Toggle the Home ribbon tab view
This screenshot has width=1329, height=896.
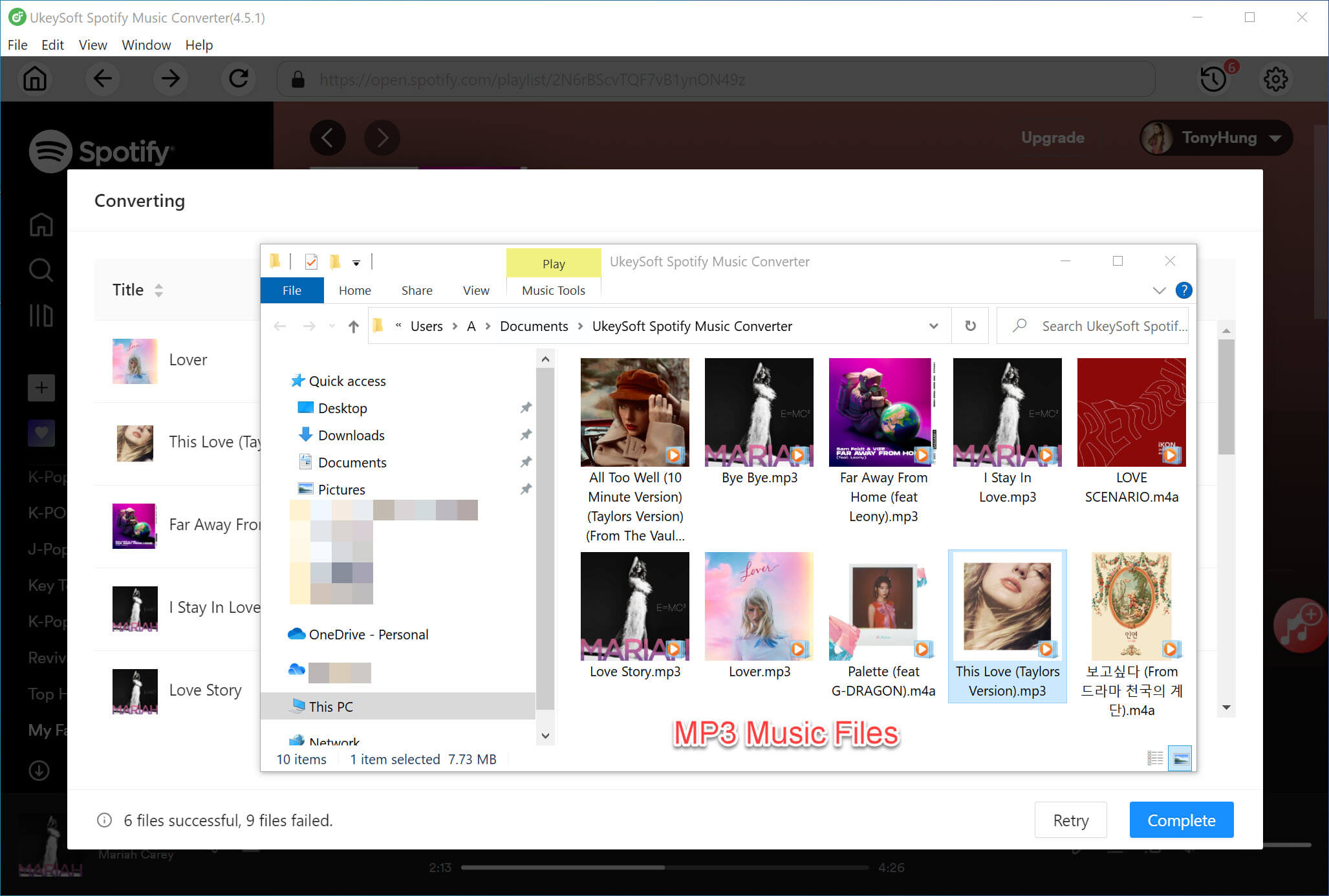(353, 291)
